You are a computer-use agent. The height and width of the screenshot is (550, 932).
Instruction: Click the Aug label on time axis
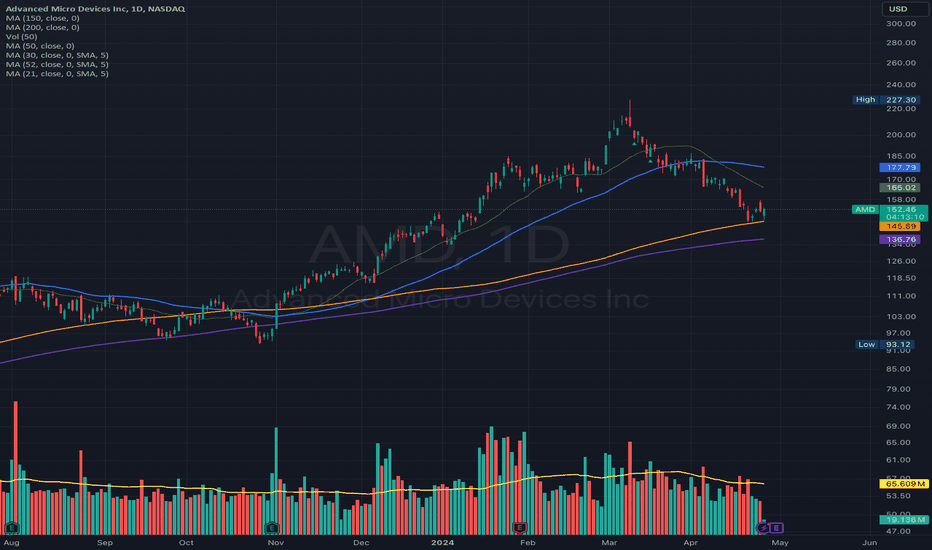(11, 542)
